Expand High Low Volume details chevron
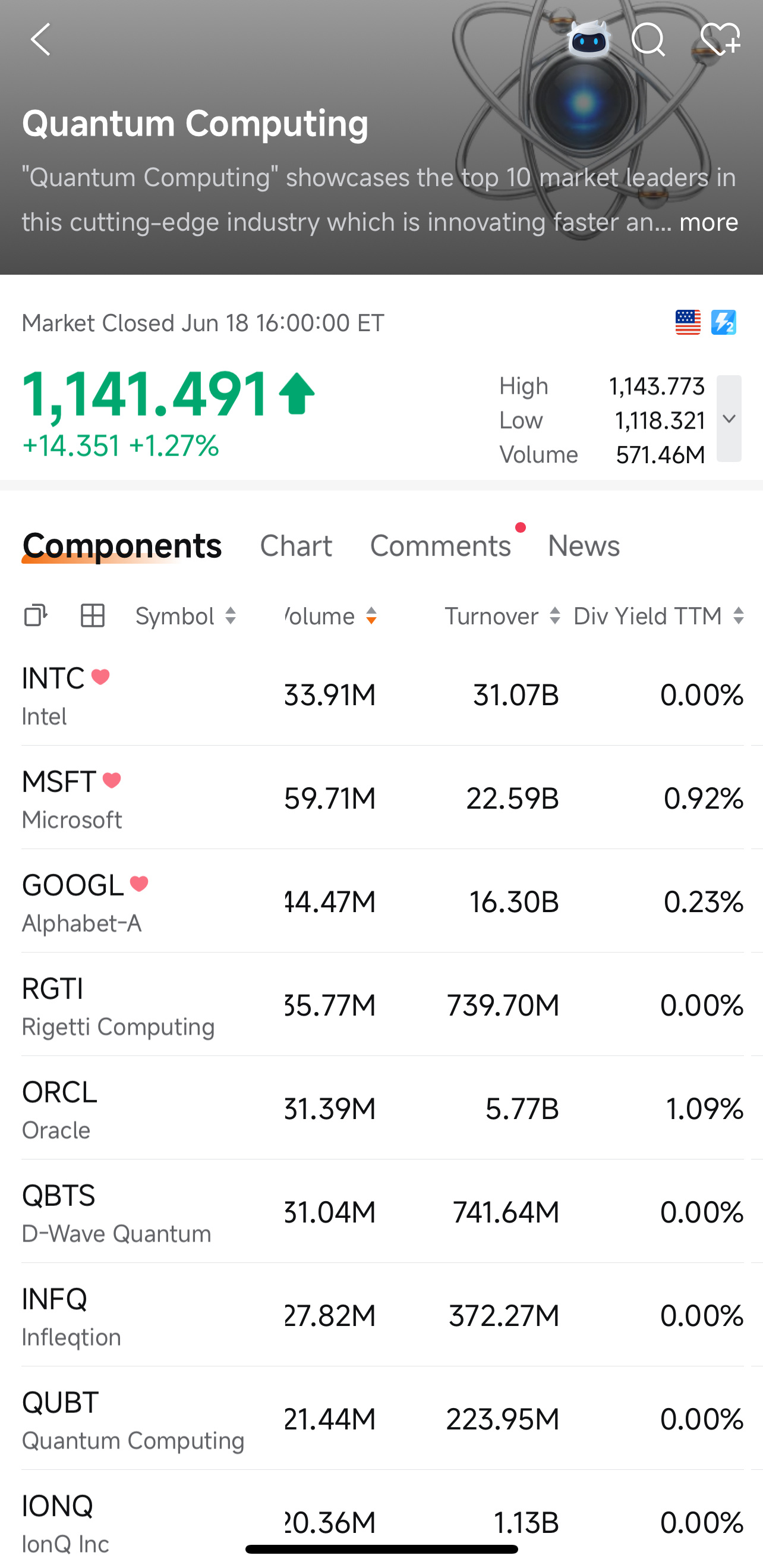This screenshot has height=1568, width=763. click(x=729, y=419)
